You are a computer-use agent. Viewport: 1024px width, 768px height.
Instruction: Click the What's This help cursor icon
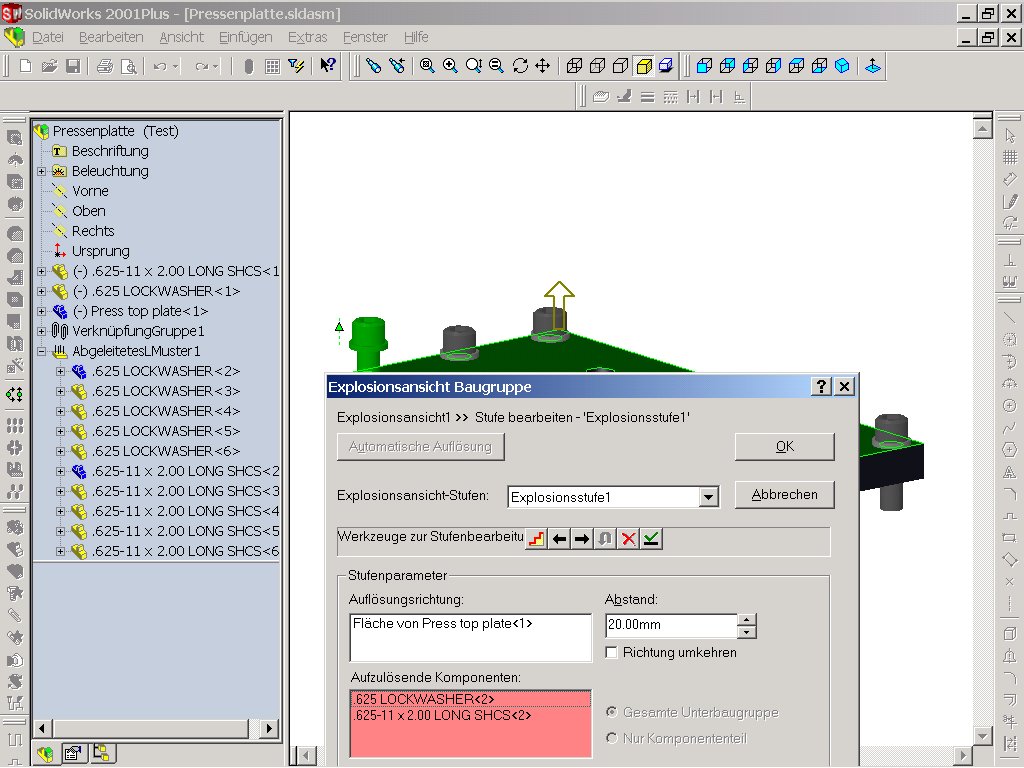327,65
